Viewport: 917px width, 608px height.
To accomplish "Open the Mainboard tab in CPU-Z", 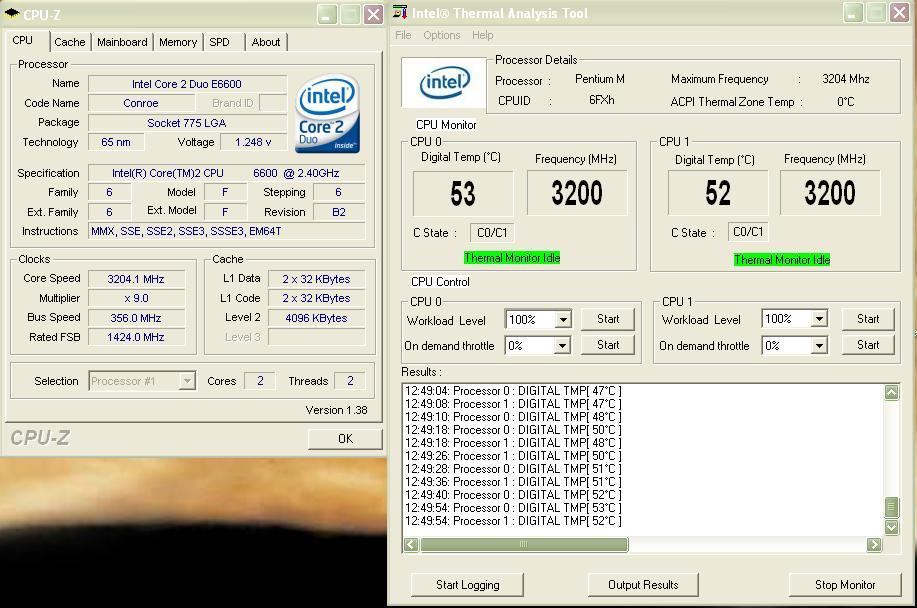I will (122, 42).
